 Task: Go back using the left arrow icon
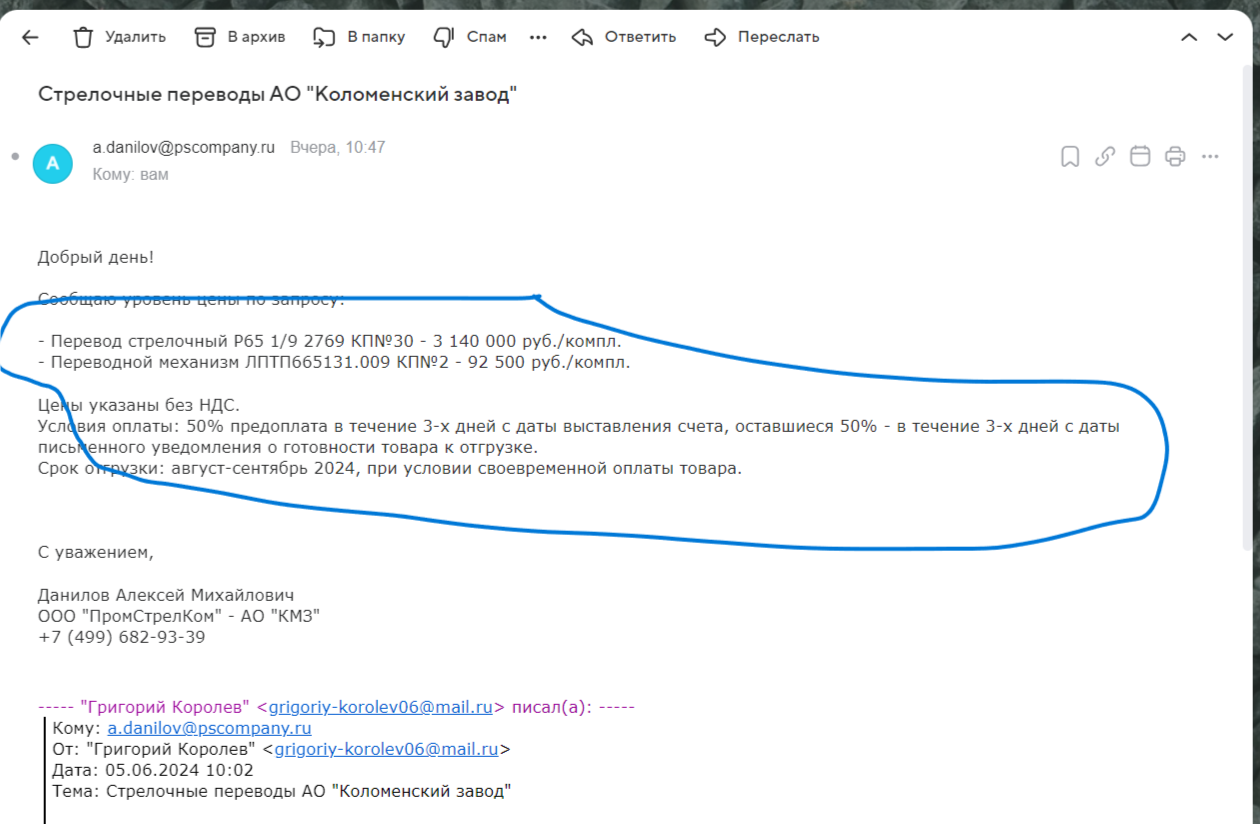pos(30,37)
